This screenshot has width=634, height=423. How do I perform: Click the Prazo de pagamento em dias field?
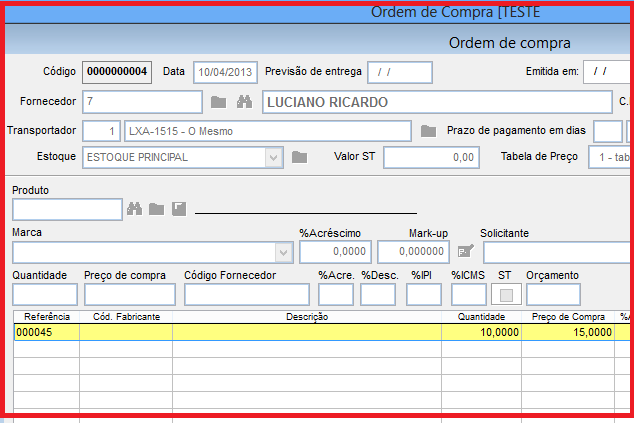tap(608, 131)
